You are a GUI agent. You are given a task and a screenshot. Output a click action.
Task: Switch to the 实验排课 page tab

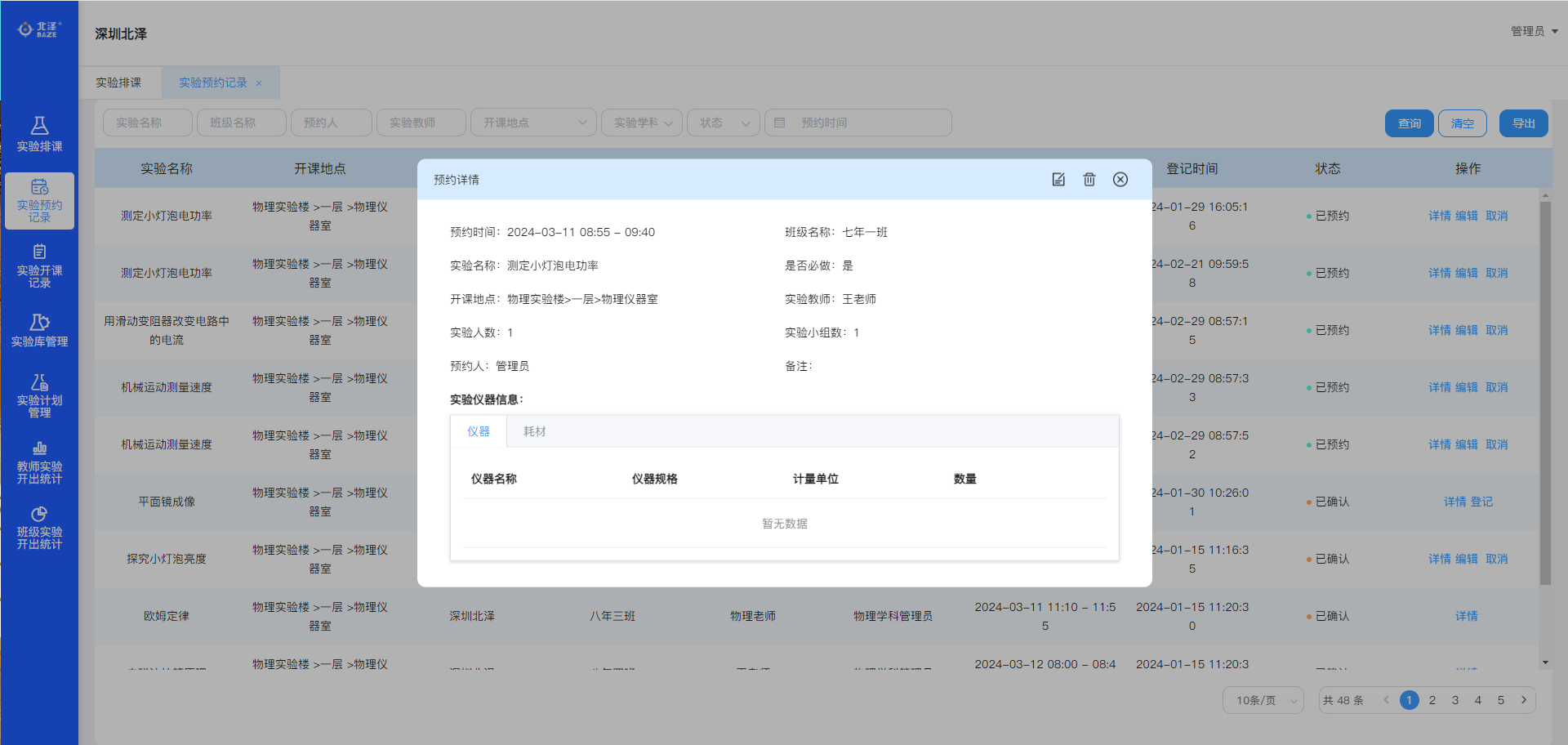[119, 83]
